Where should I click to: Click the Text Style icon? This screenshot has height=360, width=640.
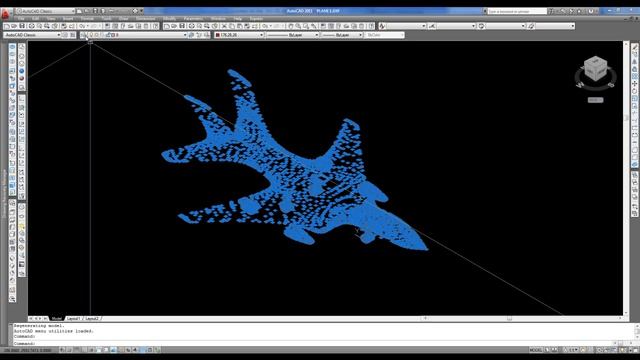(x=382, y=26)
